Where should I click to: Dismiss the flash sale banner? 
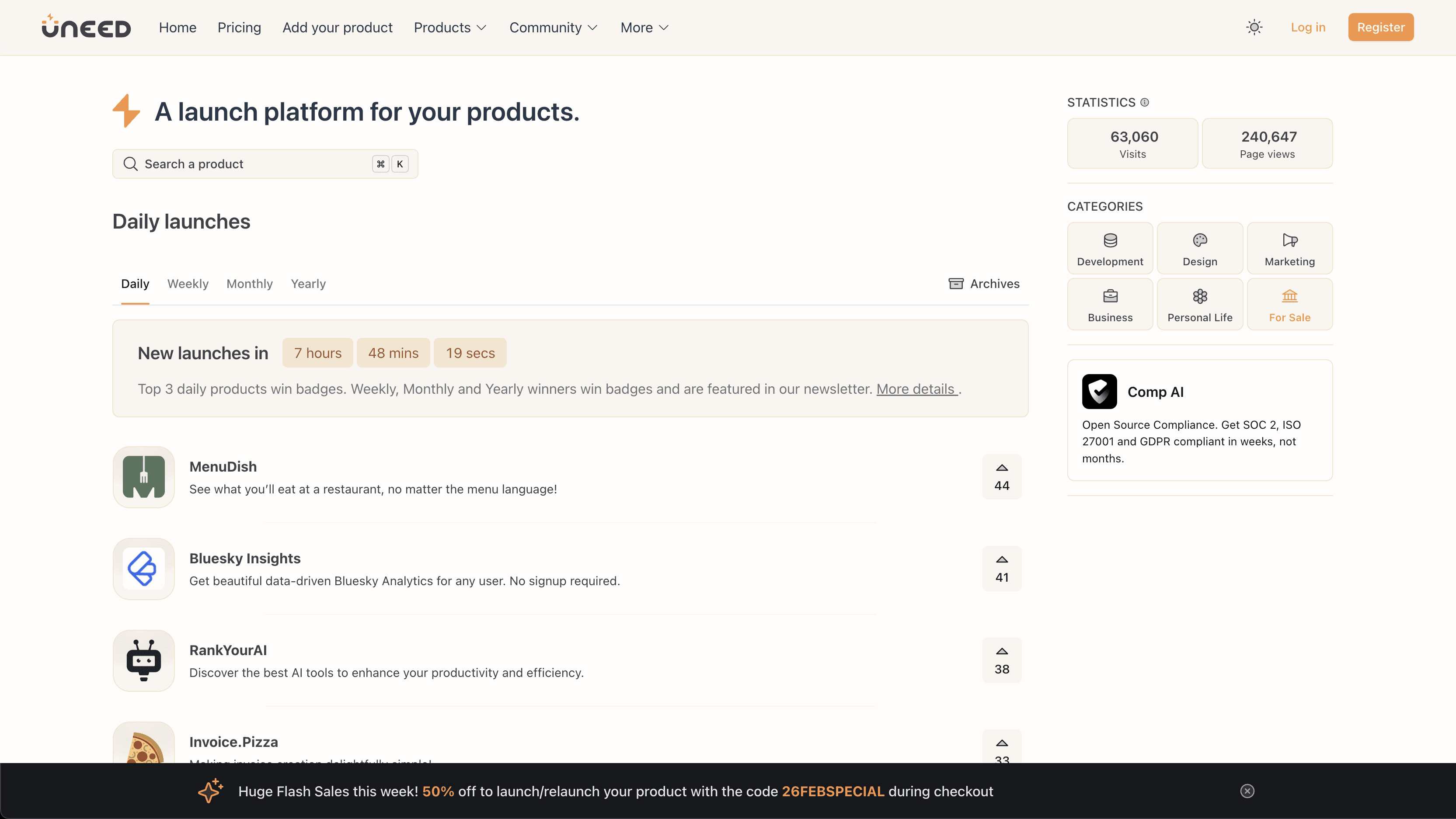1247,791
